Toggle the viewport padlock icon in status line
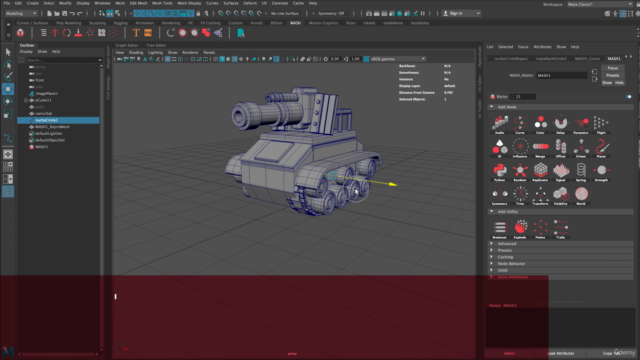 pos(198,13)
